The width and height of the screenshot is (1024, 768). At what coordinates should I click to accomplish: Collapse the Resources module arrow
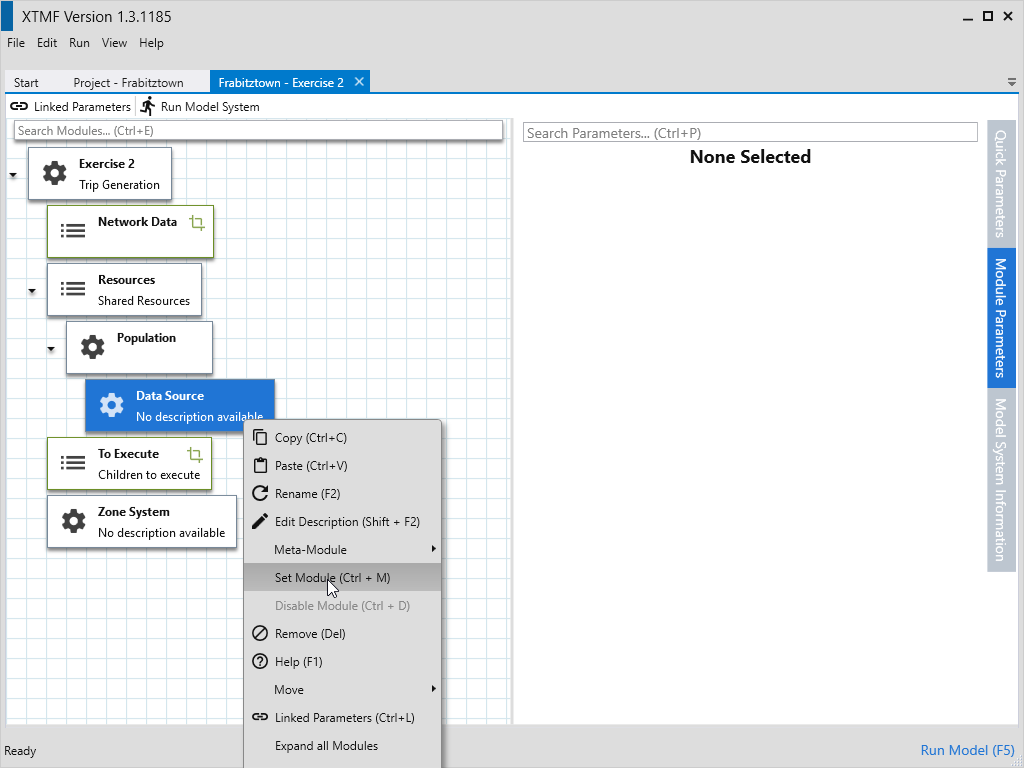32,291
